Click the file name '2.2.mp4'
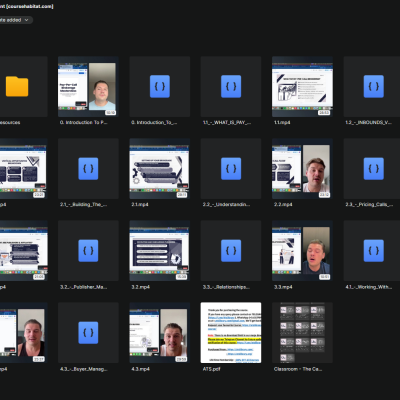This screenshot has height=400, width=400. [283, 205]
